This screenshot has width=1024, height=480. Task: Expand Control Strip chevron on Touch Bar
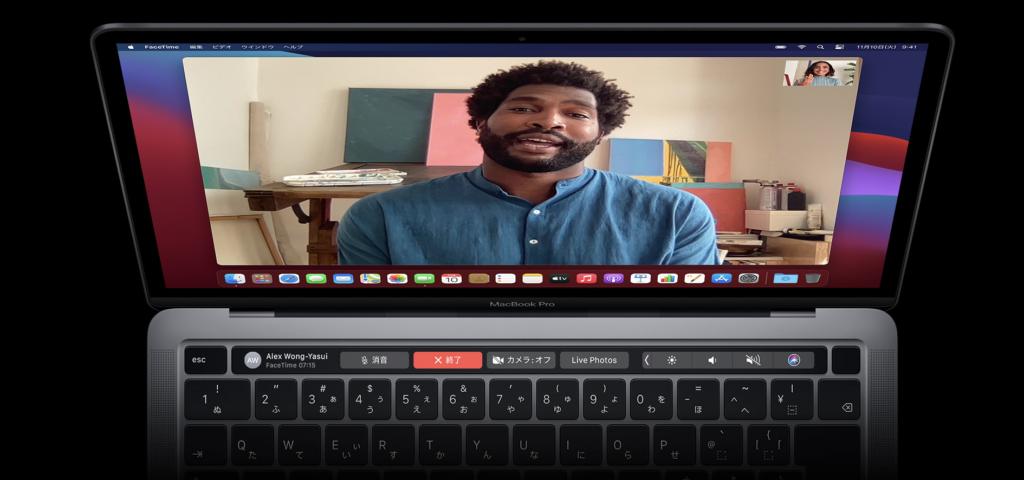click(x=647, y=360)
